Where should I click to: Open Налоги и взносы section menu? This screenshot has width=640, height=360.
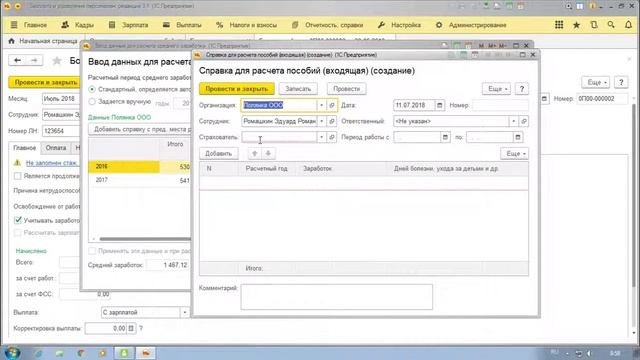(x=247, y=25)
